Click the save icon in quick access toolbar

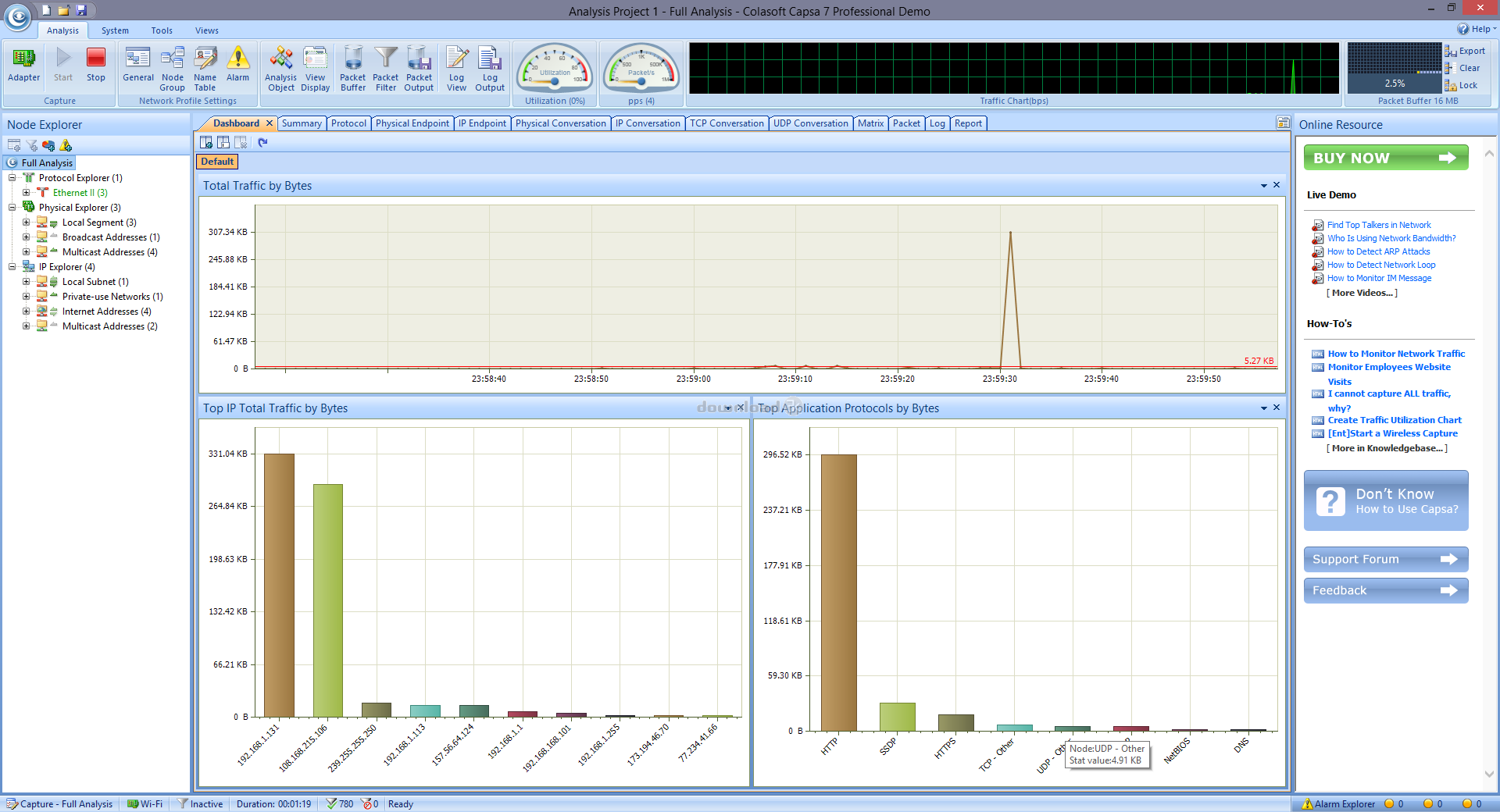(81, 10)
